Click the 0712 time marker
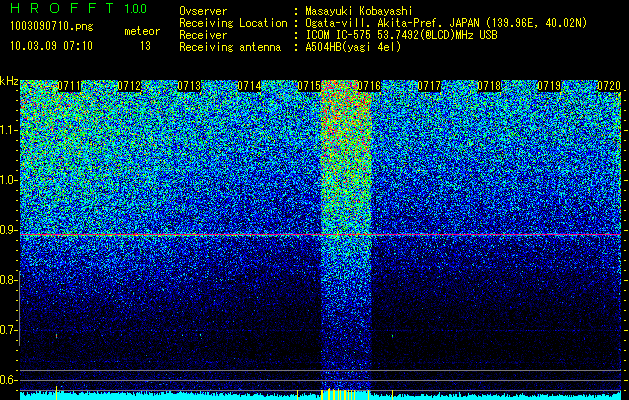Image resolution: width=629 pixels, height=400 pixels. tap(129, 86)
